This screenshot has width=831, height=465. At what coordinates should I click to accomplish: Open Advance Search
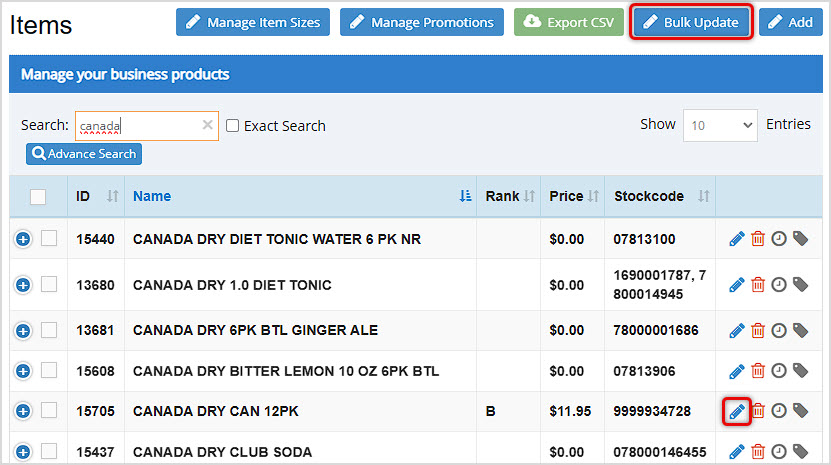tap(84, 154)
